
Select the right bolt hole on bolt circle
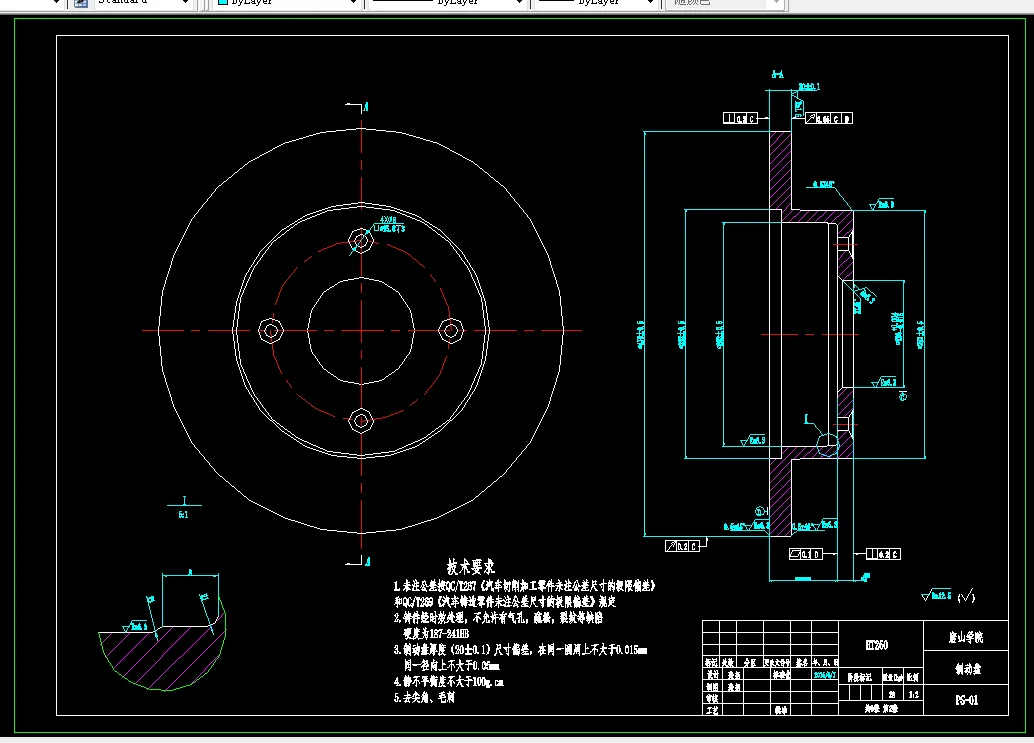pos(451,330)
